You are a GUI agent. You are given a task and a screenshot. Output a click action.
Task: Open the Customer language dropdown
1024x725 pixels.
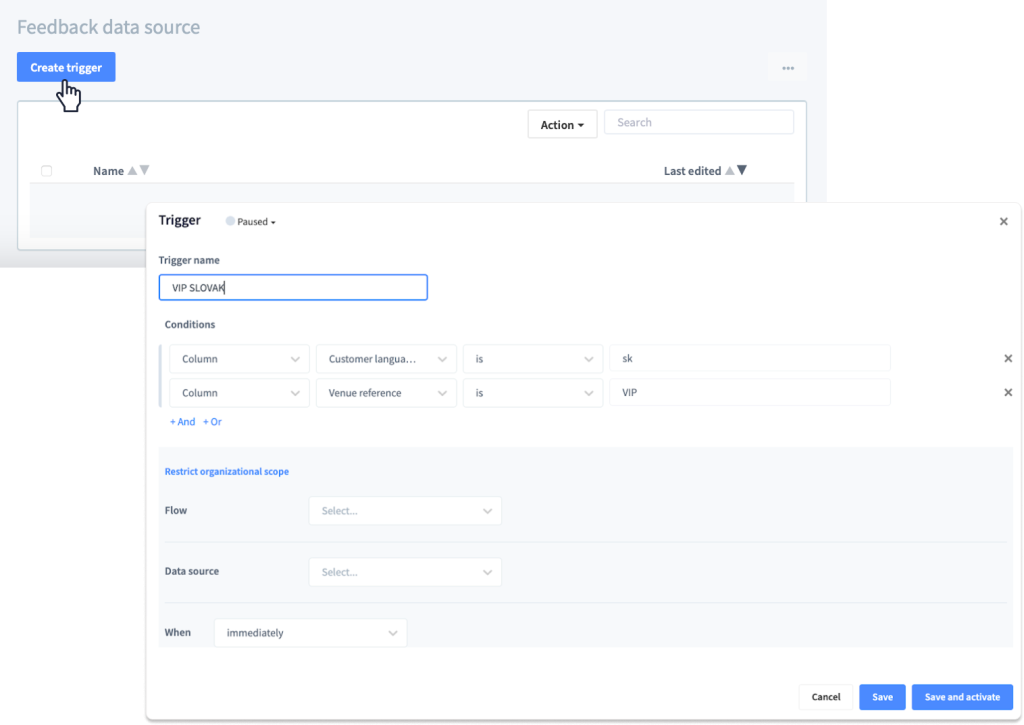tap(386, 359)
